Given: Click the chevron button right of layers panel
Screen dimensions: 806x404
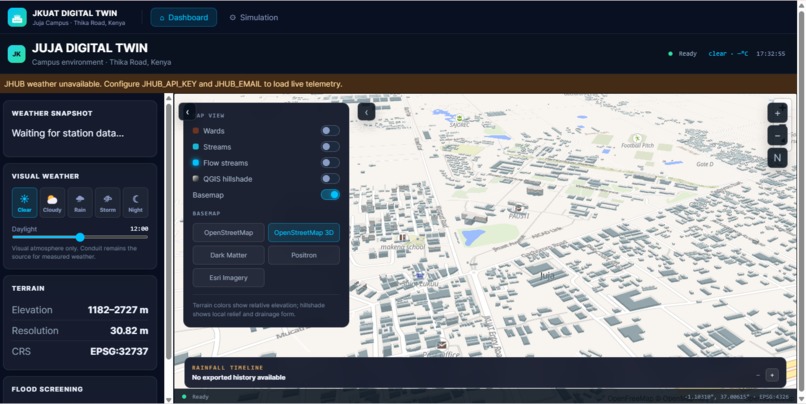Looking at the screenshot, I should 366,112.
